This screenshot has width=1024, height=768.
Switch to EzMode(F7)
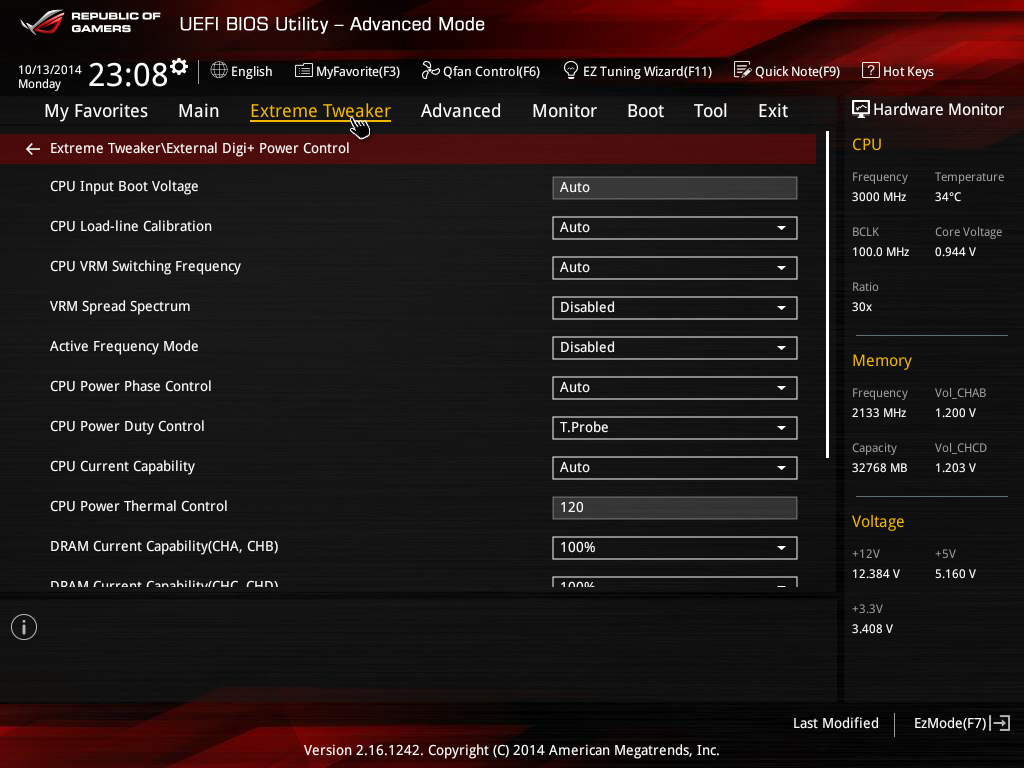pos(961,723)
